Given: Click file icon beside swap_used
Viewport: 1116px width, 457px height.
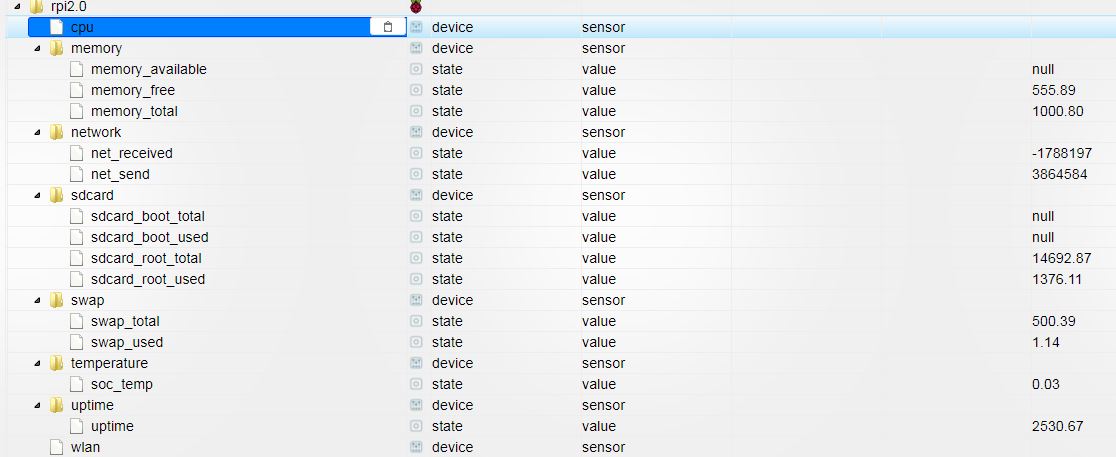Looking at the screenshot, I should (76, 342).
